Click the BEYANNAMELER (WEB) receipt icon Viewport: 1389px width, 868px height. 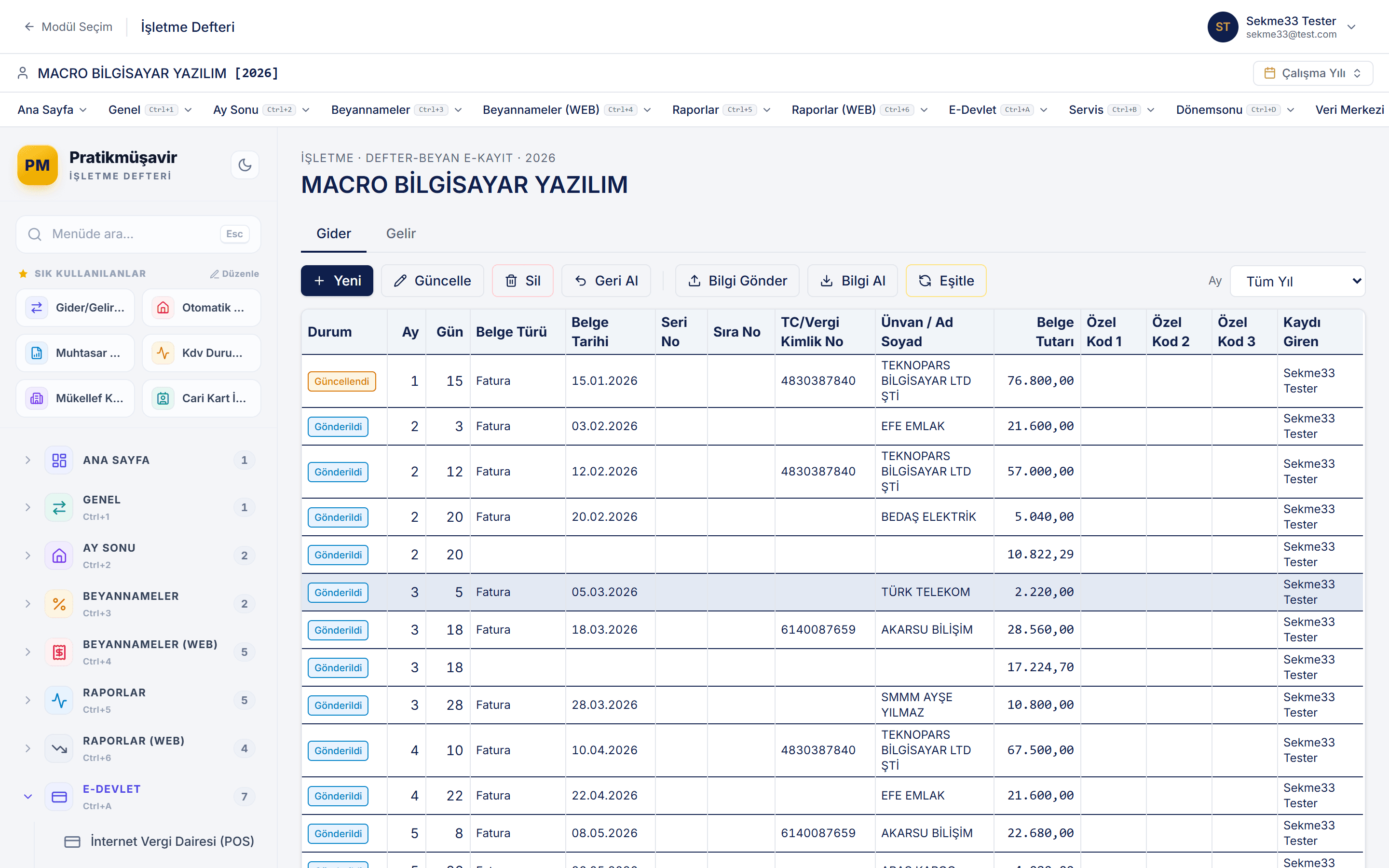tap(59, 652)
